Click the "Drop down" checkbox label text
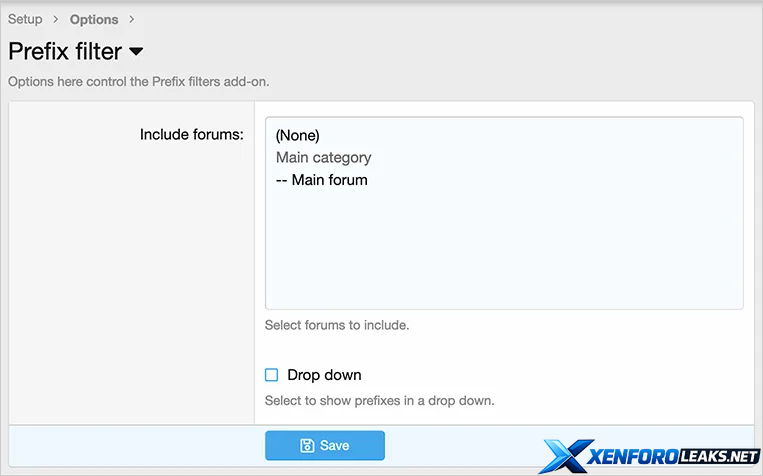The image size is (763, 476). 324,375
